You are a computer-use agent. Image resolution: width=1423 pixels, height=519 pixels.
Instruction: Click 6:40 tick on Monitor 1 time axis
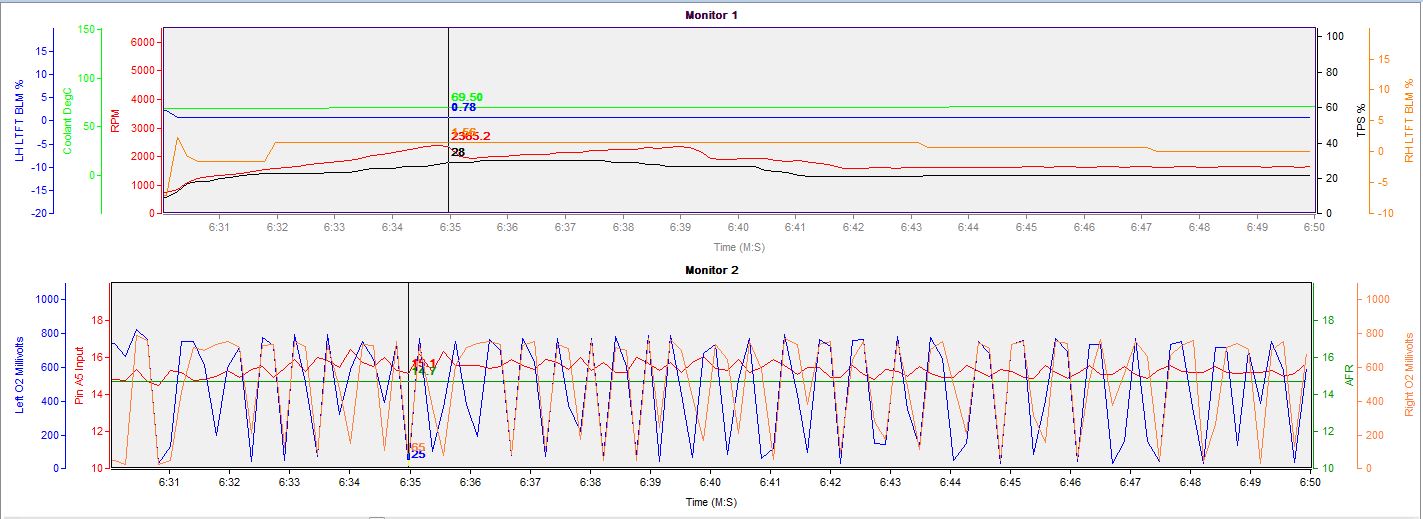pos(738,228)
